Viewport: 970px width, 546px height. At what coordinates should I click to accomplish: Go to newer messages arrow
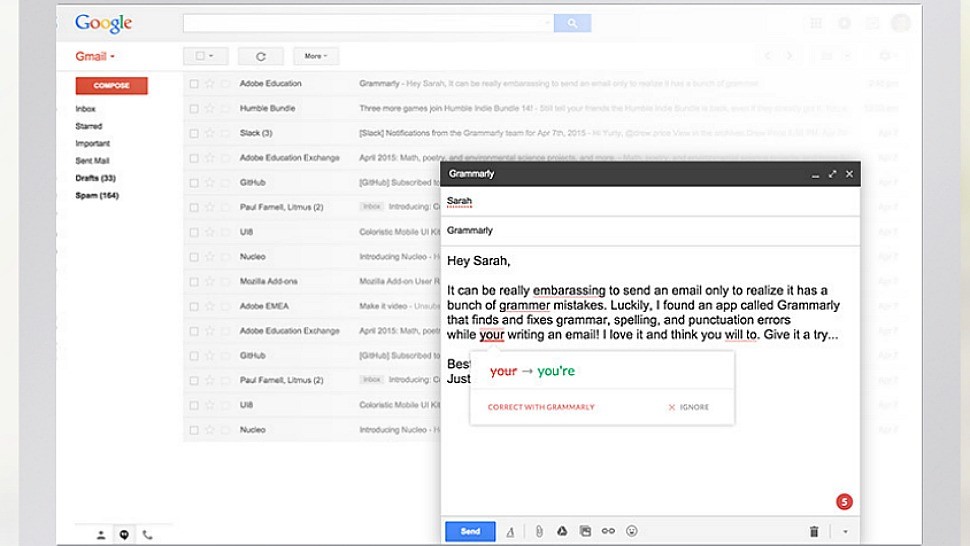coord(768,56)
